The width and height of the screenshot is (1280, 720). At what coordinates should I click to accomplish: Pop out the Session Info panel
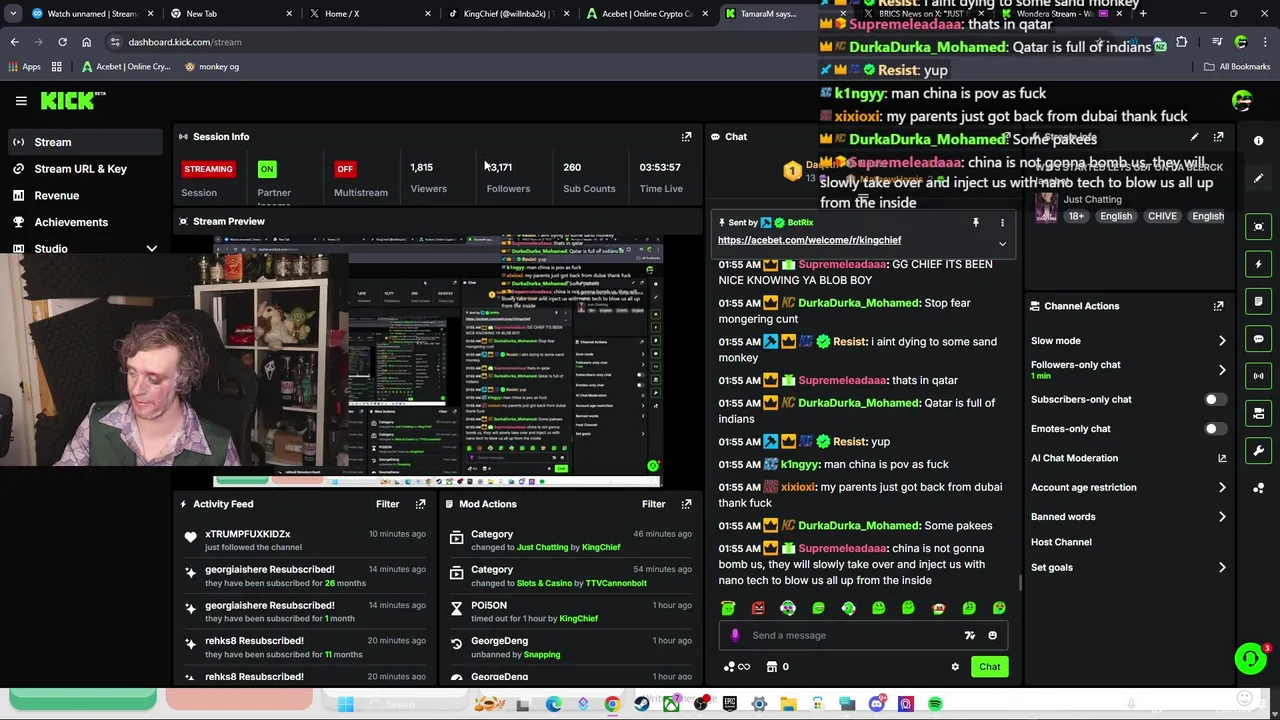pos(686,137)
